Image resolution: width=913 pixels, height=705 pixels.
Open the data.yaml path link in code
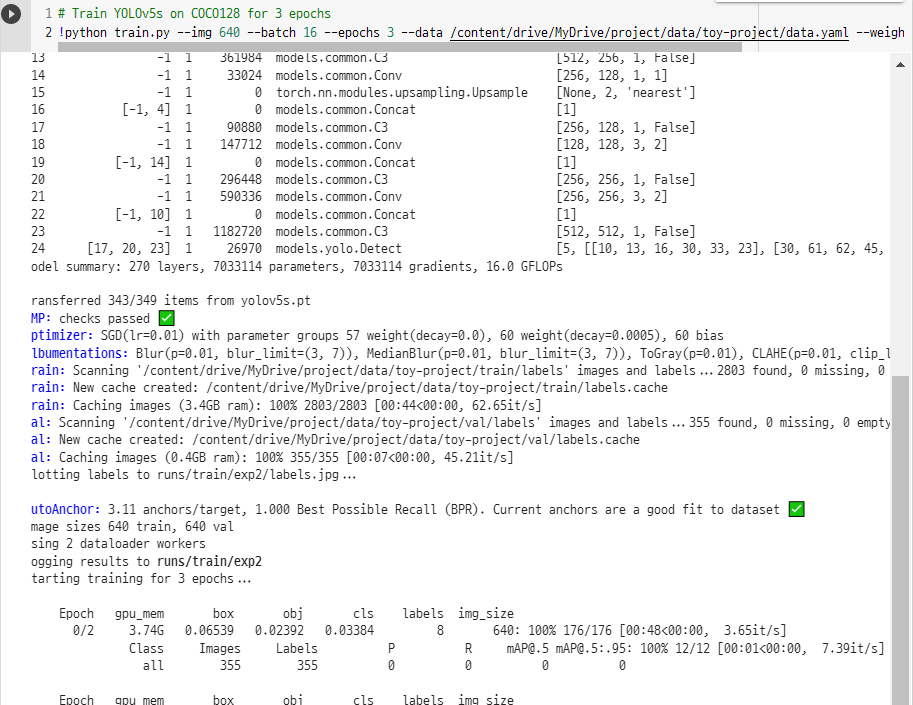click(649, 33)
